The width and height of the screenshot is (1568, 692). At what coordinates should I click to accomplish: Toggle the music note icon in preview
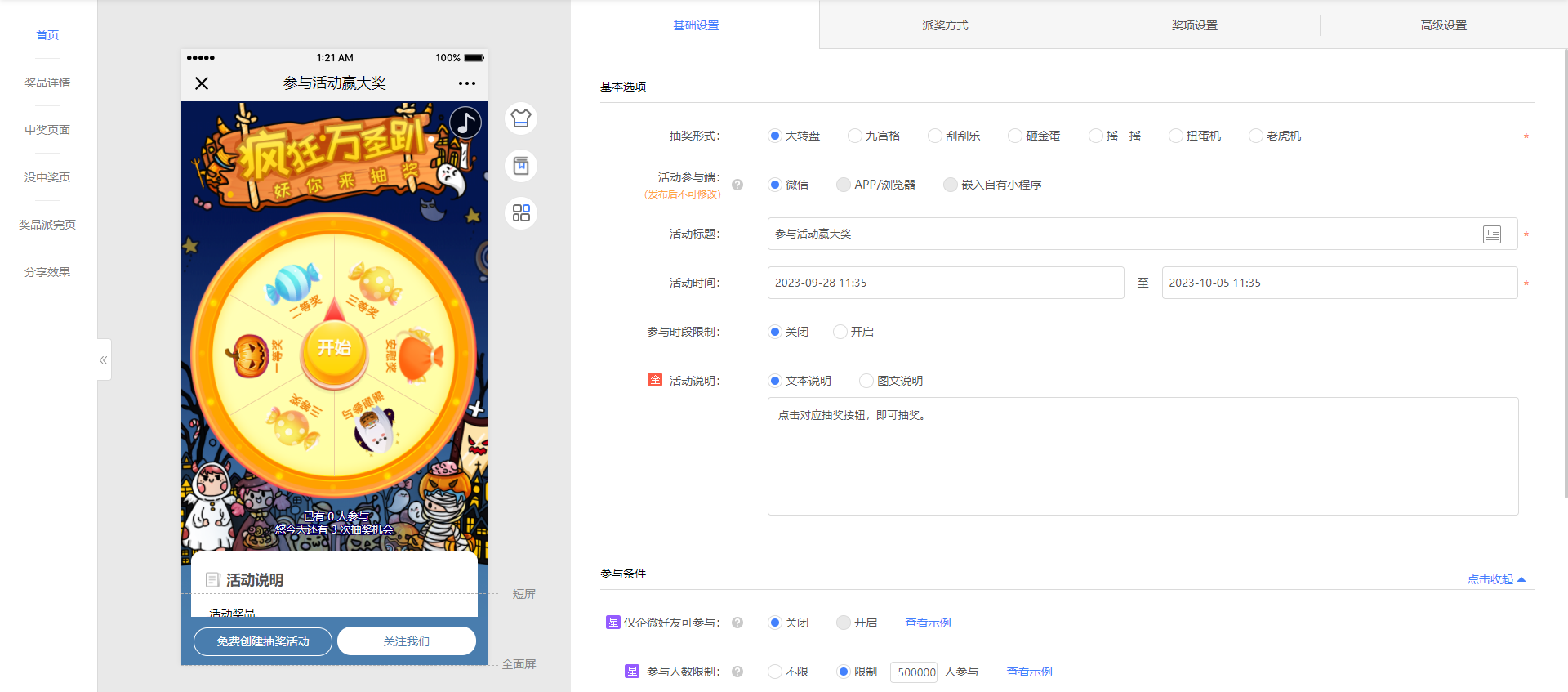pyautogui.click(x=465, y=123)
